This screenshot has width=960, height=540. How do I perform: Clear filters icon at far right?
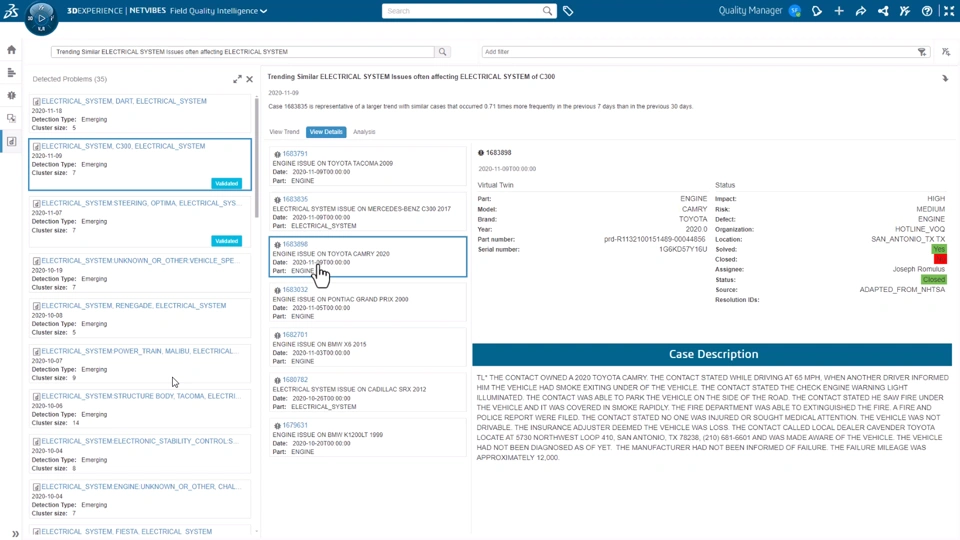pos(946,52)
